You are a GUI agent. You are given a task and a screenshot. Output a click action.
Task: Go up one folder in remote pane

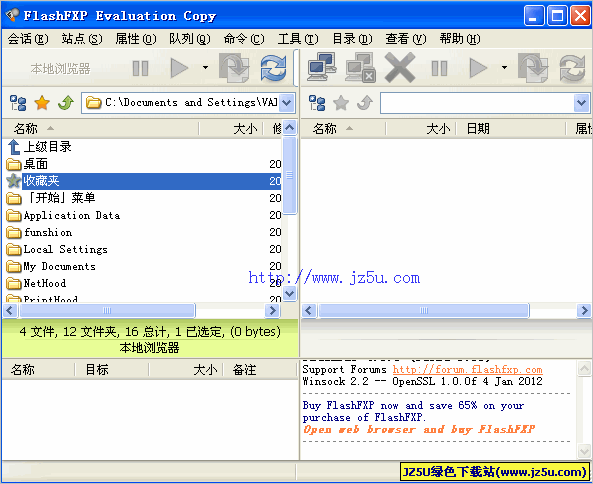(365, 102)
